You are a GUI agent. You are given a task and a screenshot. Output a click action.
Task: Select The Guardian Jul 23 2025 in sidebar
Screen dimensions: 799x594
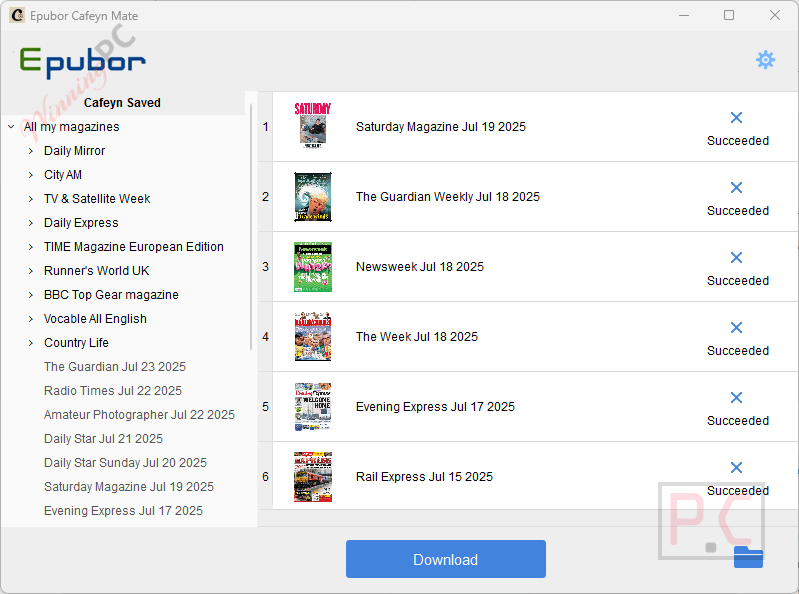(x=115, y=367)
